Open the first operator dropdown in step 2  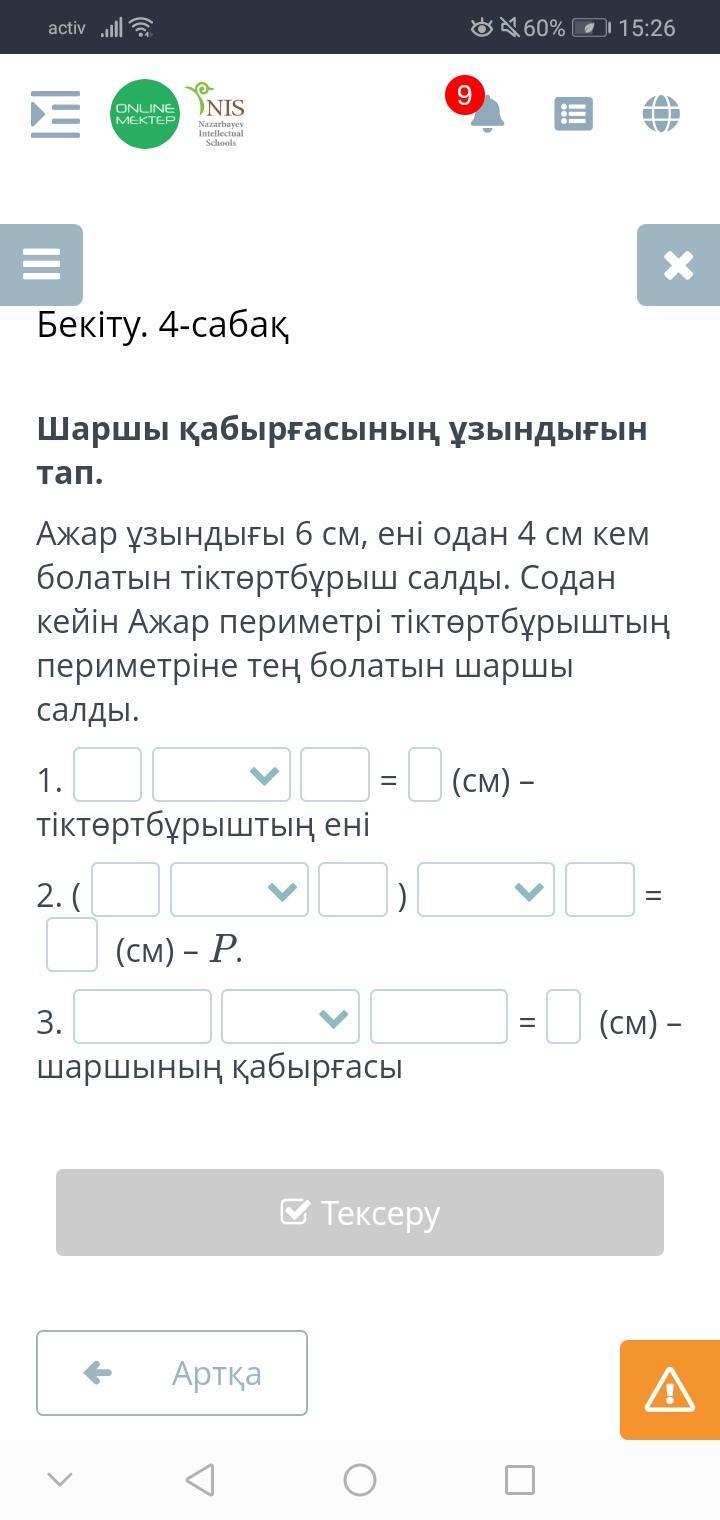point(239,890)
